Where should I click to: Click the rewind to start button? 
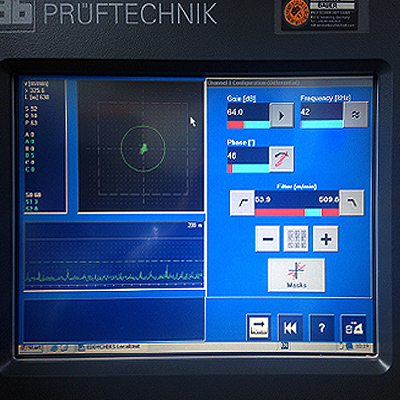(290, 328)
